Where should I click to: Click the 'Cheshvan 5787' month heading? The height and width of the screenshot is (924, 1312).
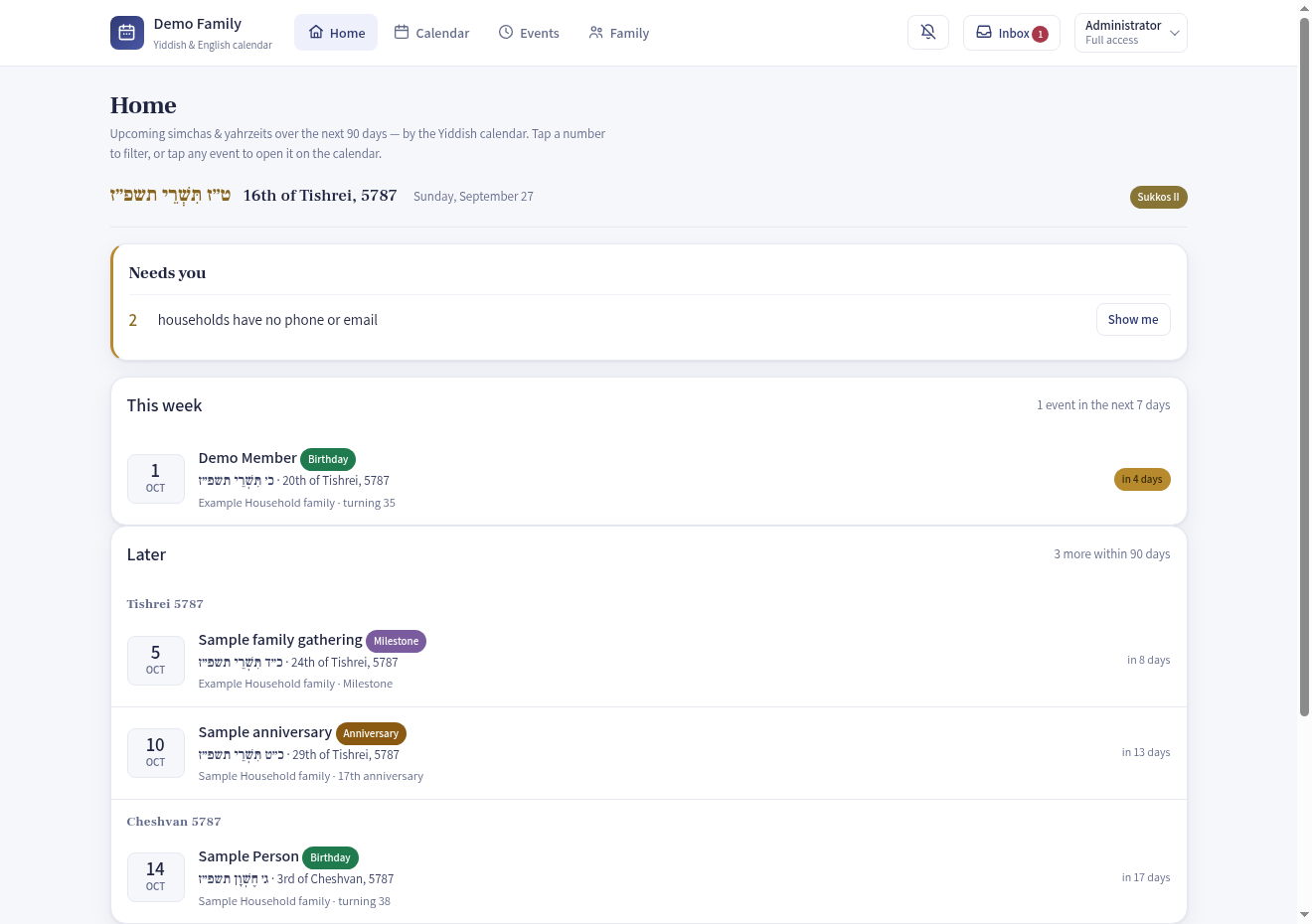pyautogui.click(x=174, y=822)
